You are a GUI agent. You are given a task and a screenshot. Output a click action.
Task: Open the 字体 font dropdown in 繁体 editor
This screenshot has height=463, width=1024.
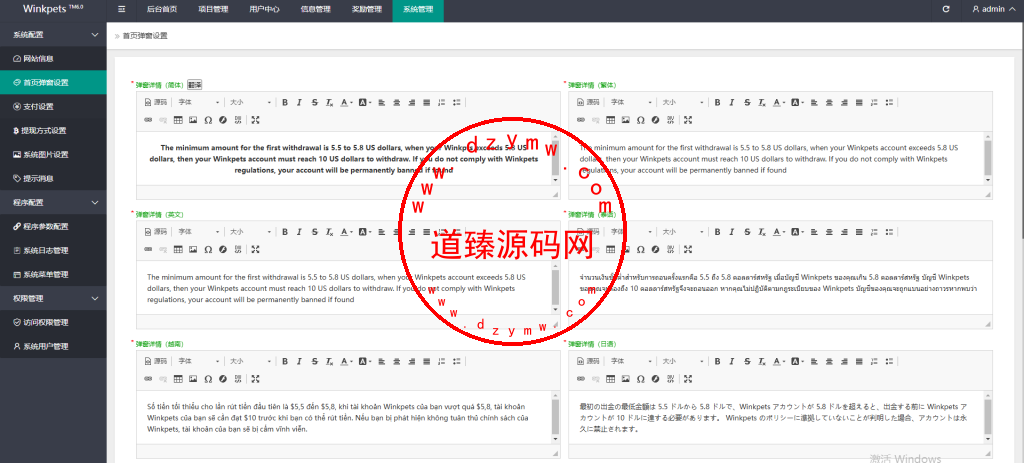[x=632, y=103]
